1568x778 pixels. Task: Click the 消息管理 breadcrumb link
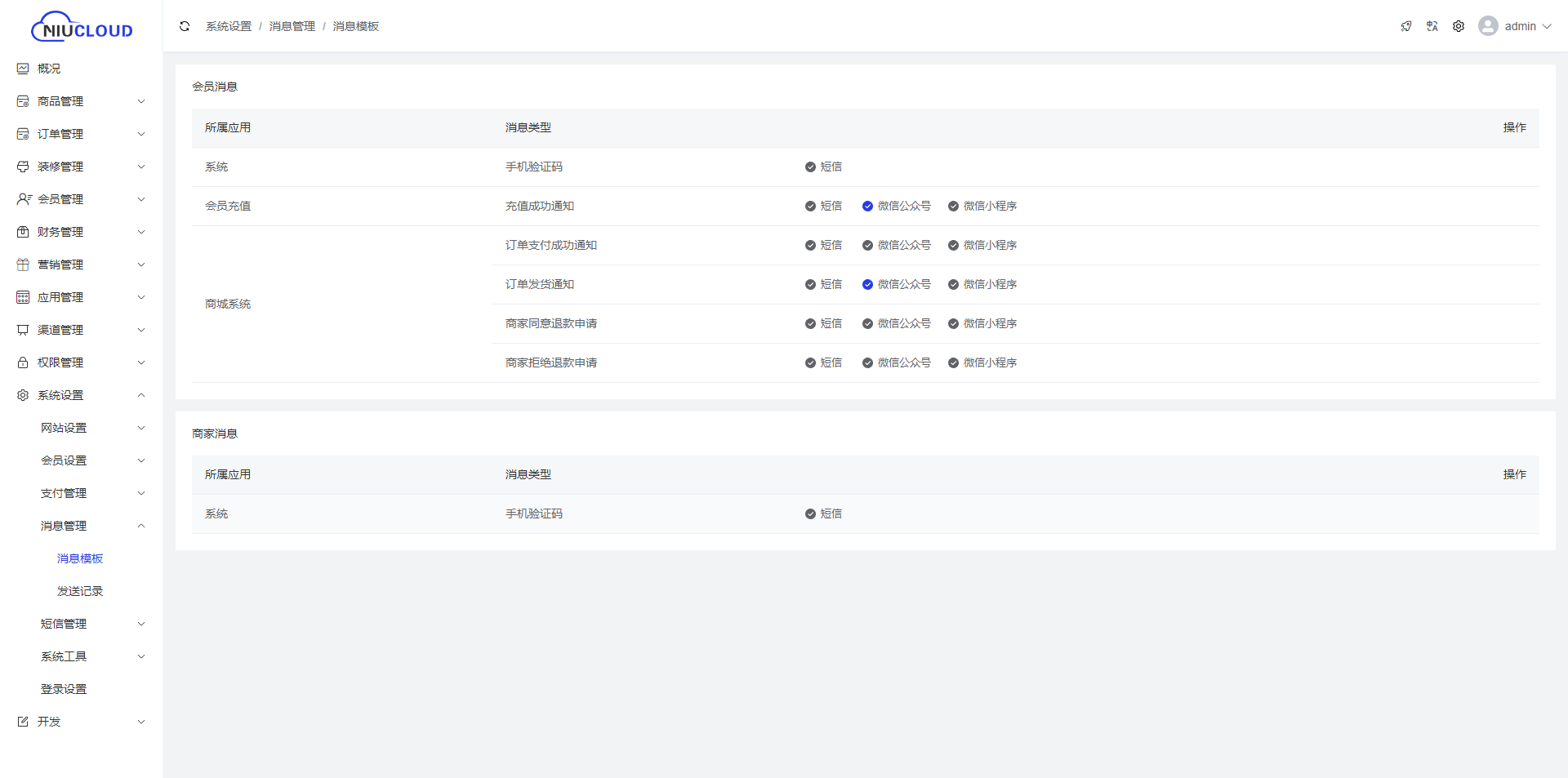click(292, 26)
